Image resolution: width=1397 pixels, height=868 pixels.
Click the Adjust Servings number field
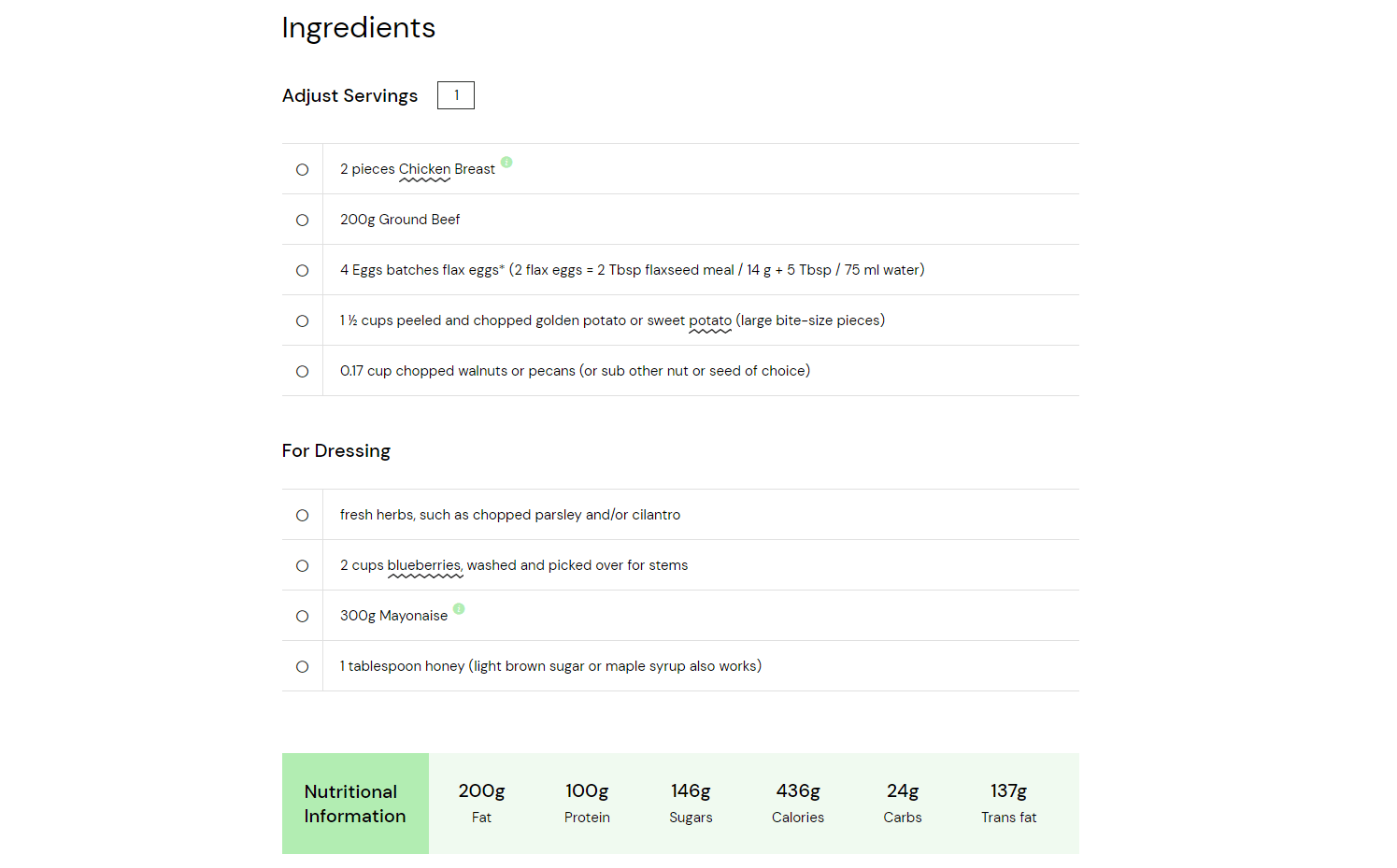click(456, 95)
